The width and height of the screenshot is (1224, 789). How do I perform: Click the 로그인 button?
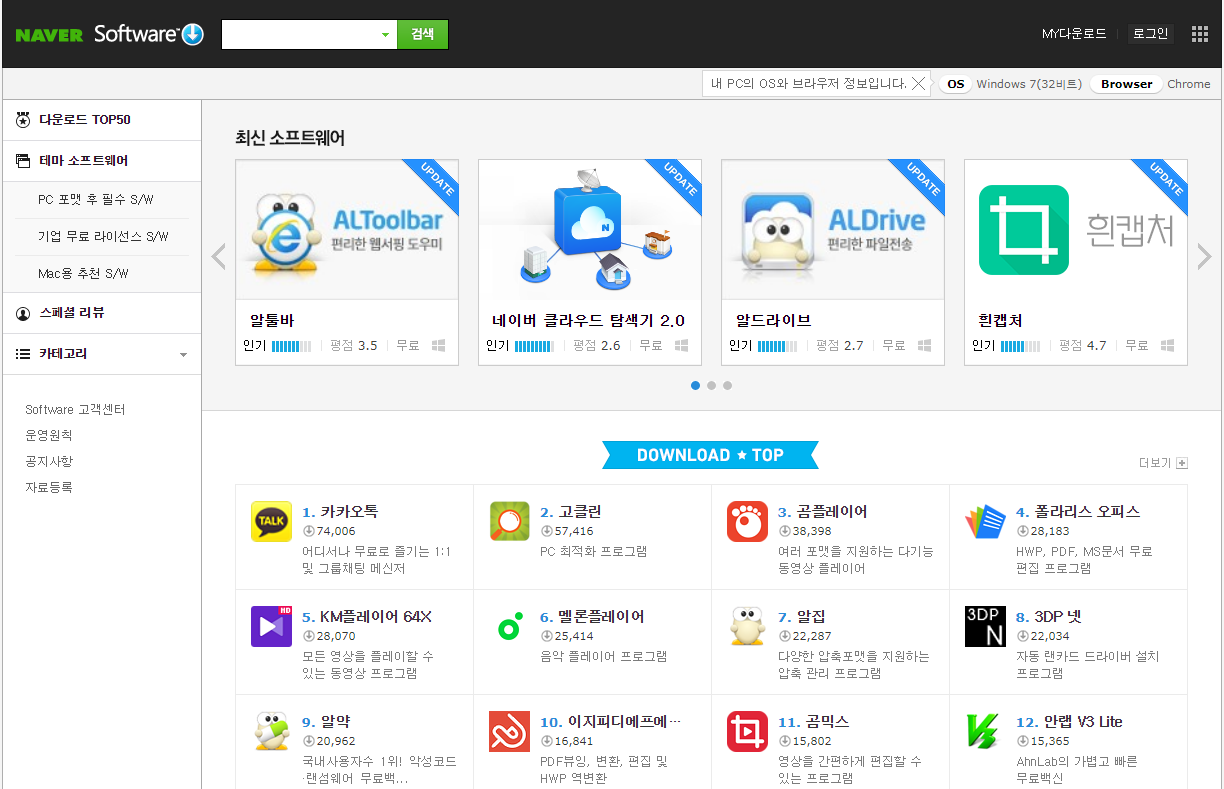(x=1150, y=34)
